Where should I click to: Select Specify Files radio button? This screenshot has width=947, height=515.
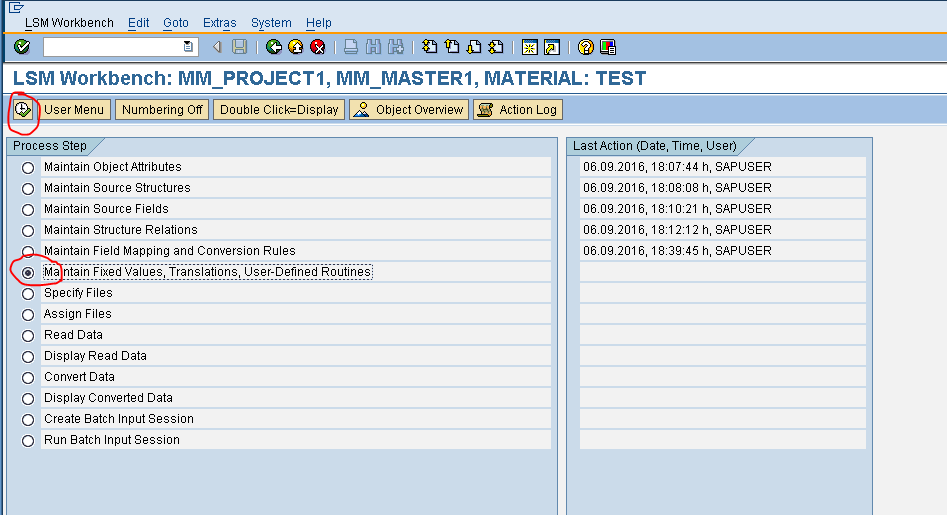[x=28, y=294]
